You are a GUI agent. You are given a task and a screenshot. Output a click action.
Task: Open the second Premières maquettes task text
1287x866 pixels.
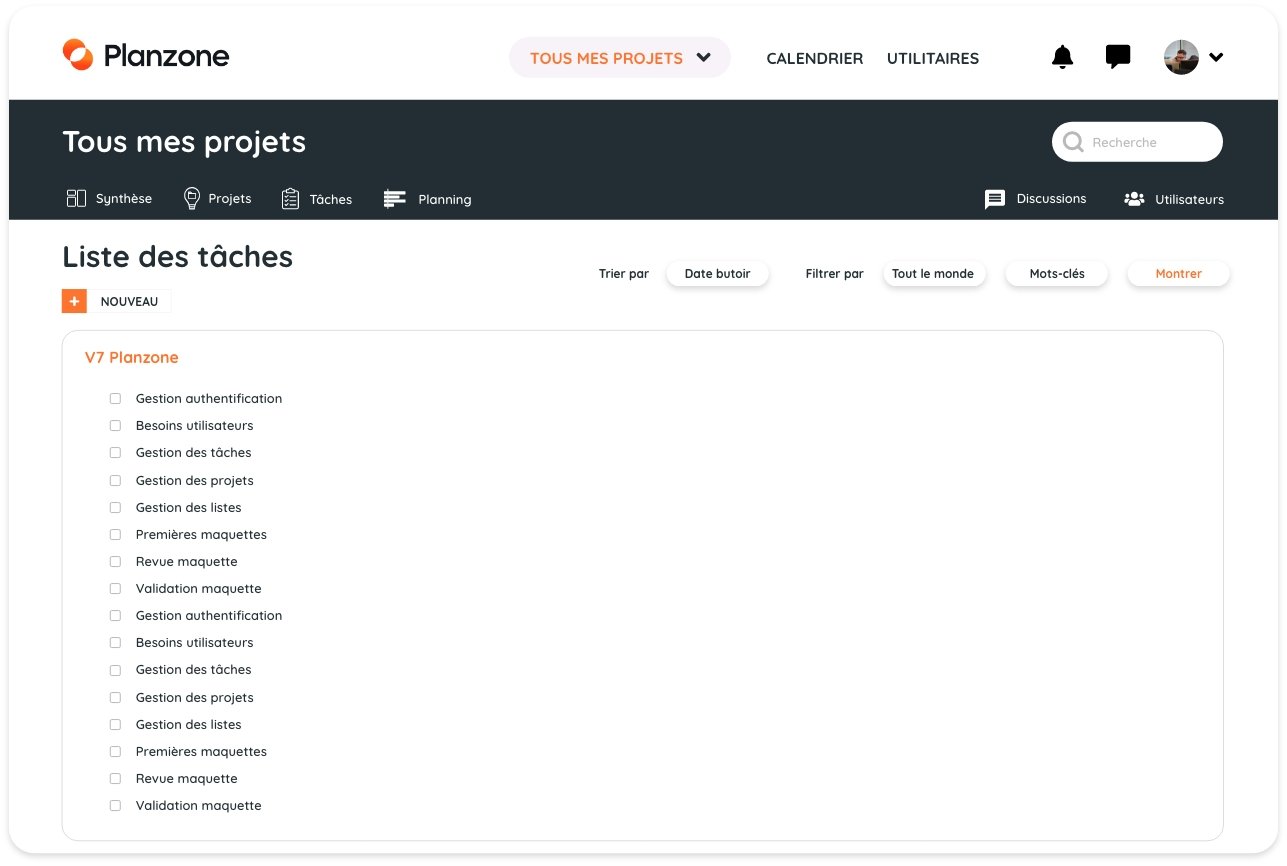click(201, 751)
